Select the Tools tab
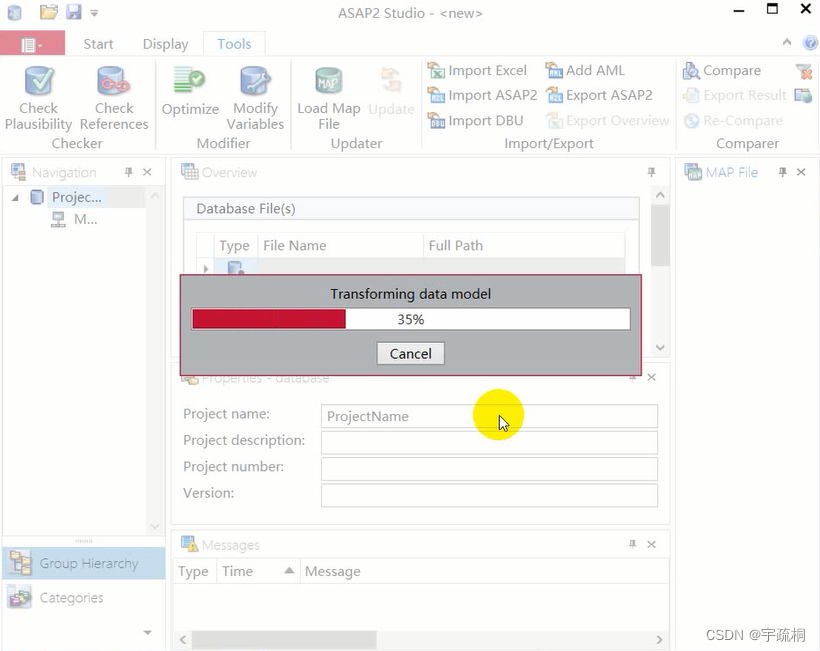The height and width of the screenshot is (651, 820). (234, 44)
